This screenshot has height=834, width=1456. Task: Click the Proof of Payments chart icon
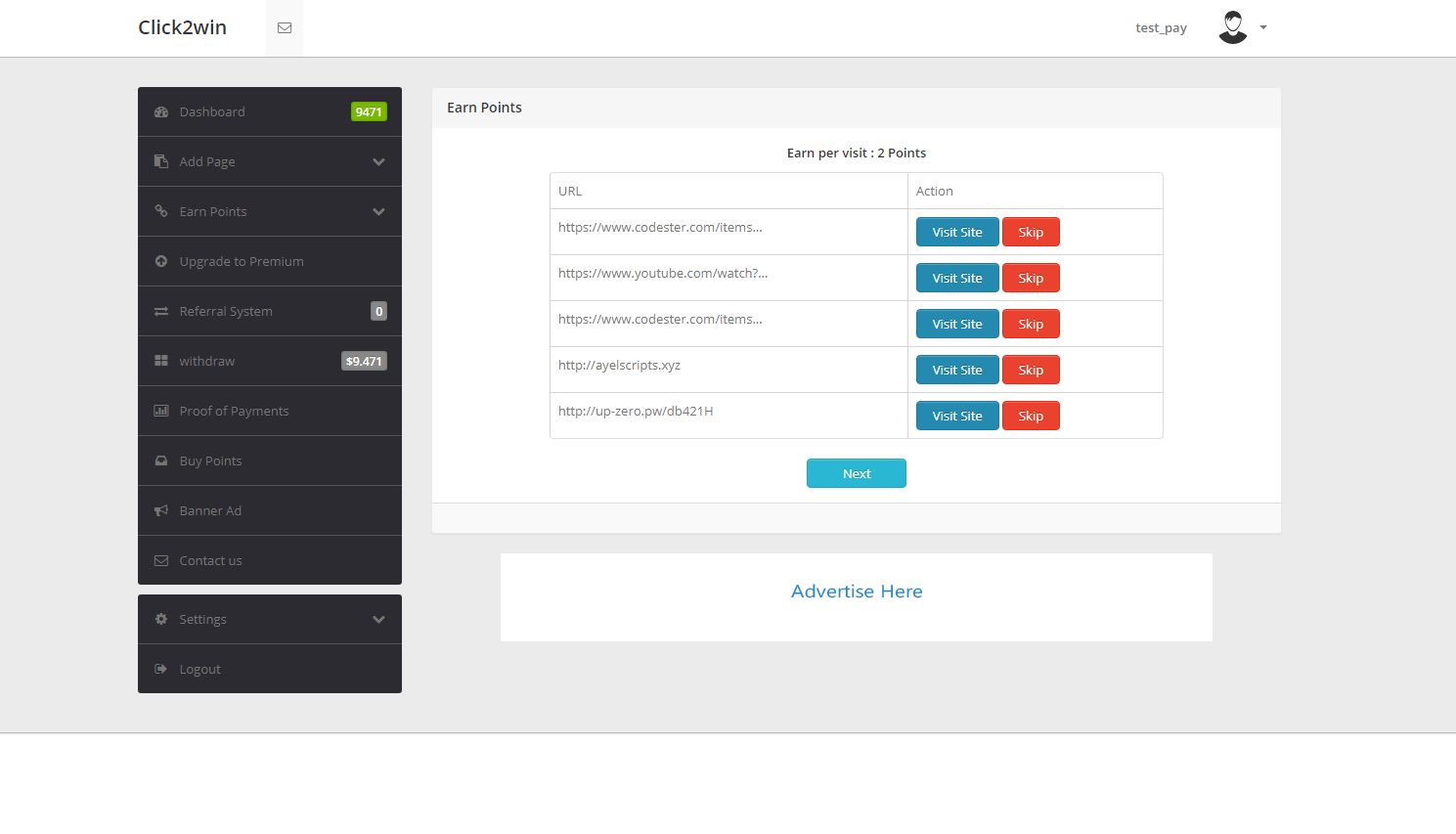click(161, 412)
